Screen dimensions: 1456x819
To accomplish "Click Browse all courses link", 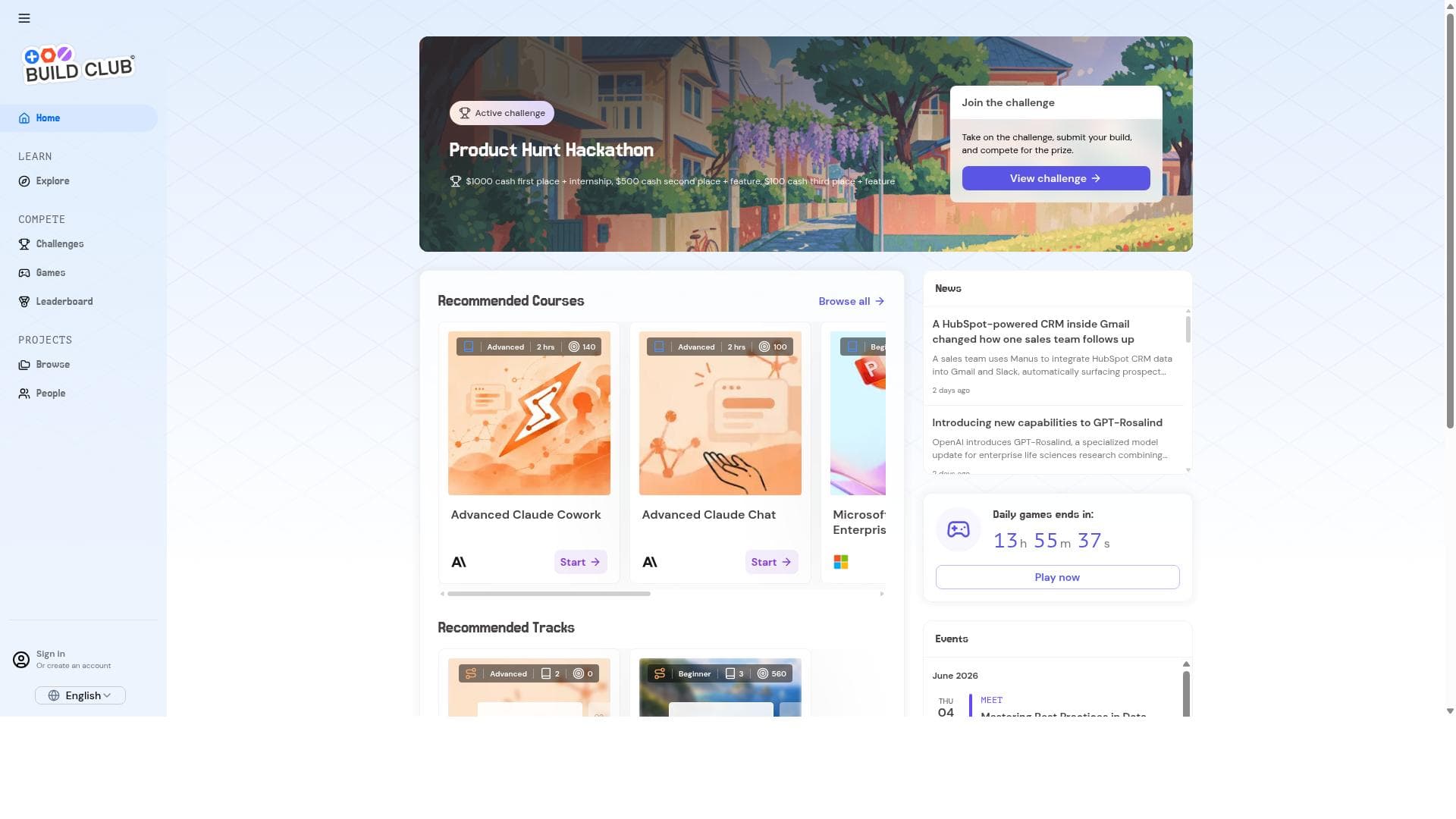I will [852, 301].
